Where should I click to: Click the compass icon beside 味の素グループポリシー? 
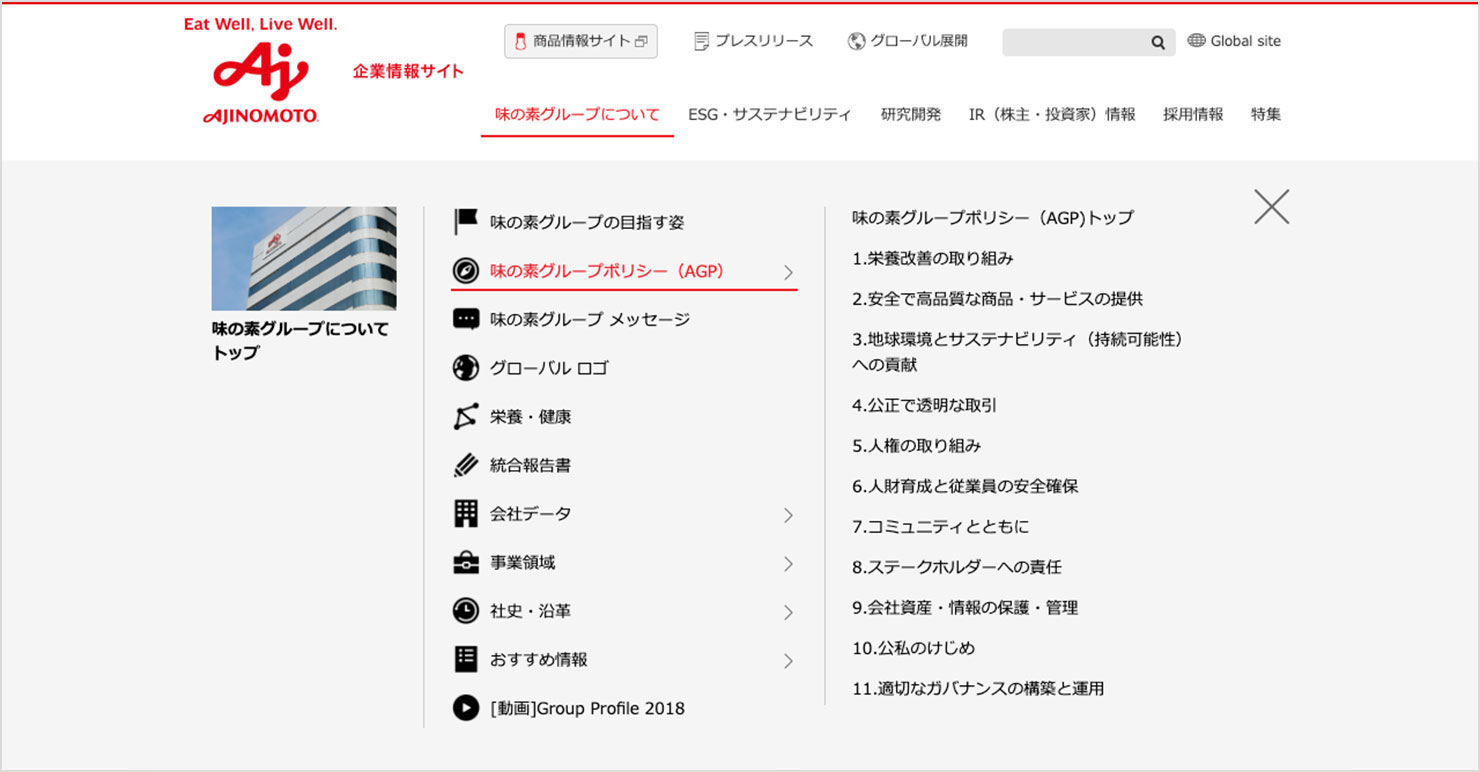(x=466, y=271)
